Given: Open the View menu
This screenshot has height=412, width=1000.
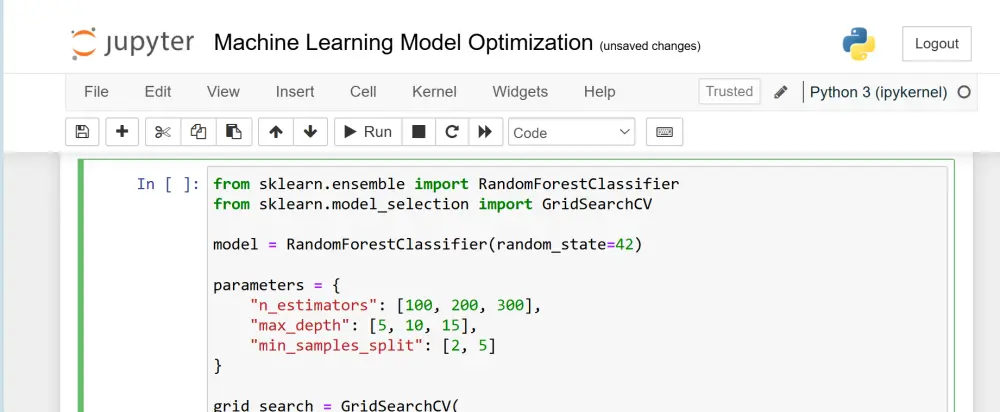Looking at the screenshot, I should click(x=223, y=92).
